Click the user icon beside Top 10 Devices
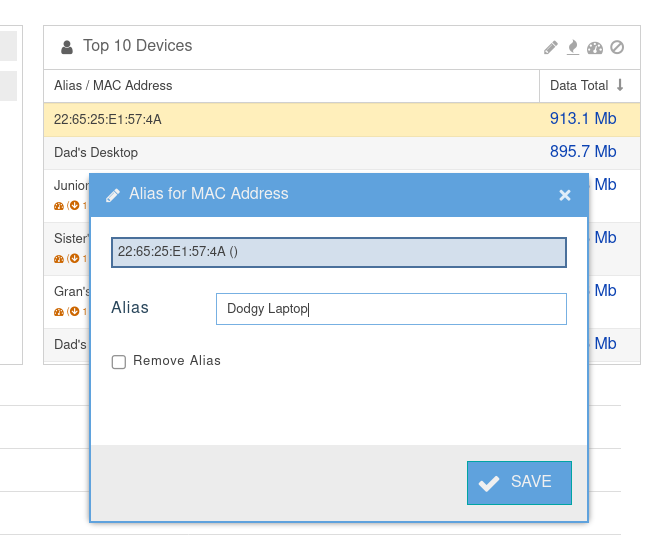Screen dimensions: 647x536 click(x=67, y=47)
